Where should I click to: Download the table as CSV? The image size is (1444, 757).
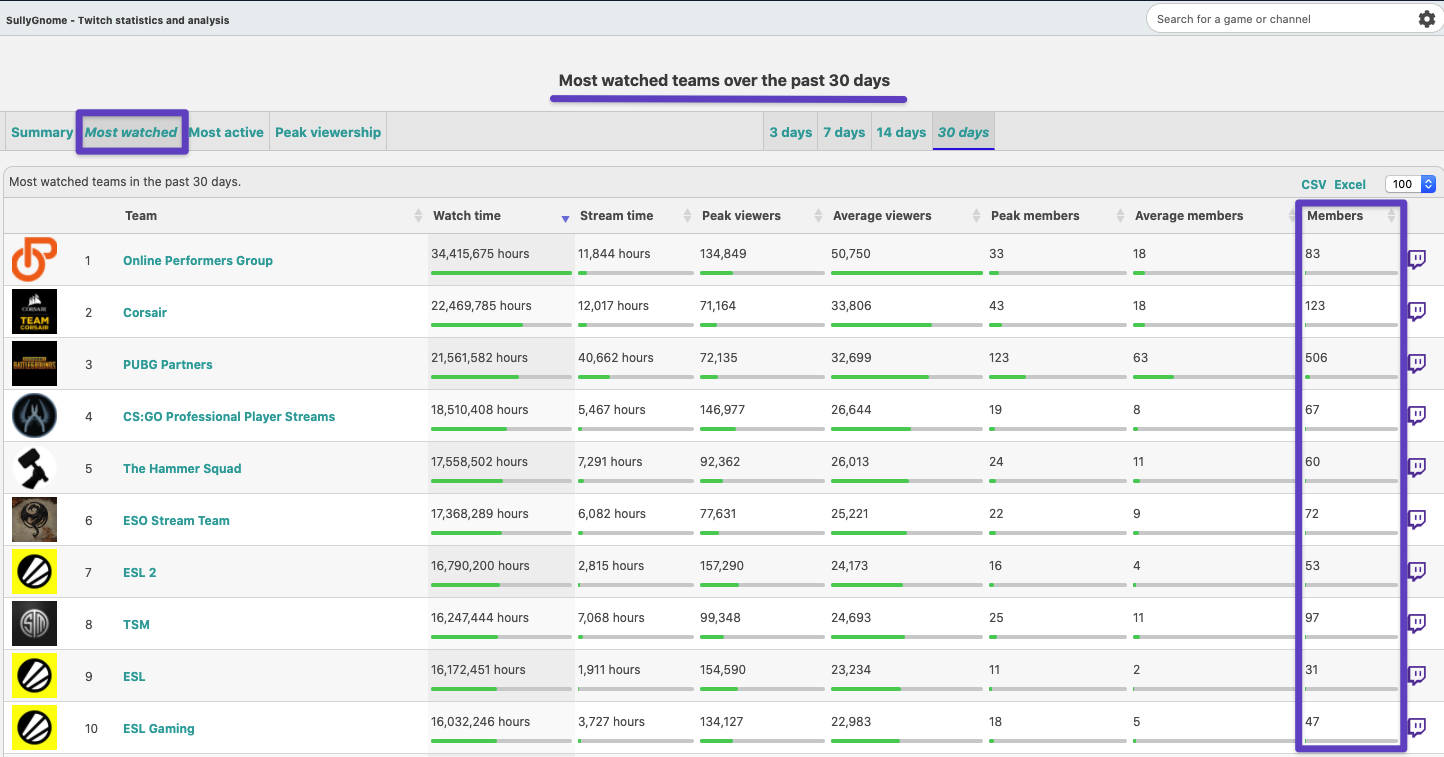[x=1313, y=184]
